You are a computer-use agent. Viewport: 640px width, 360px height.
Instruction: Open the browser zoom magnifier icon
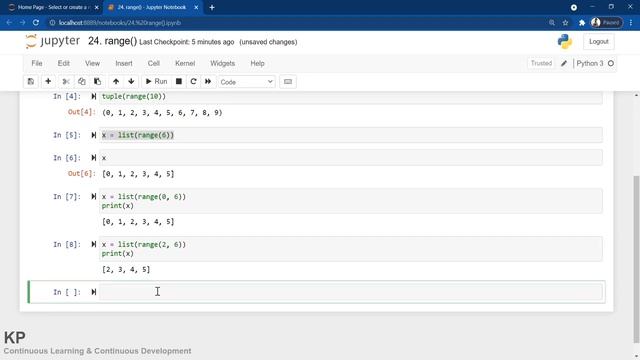(x=552, y=23)
